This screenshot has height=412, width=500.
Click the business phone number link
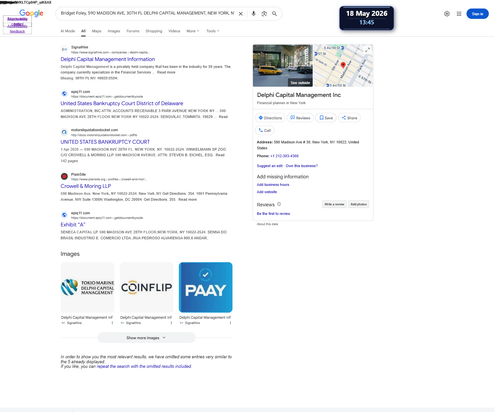coord(284,156)
